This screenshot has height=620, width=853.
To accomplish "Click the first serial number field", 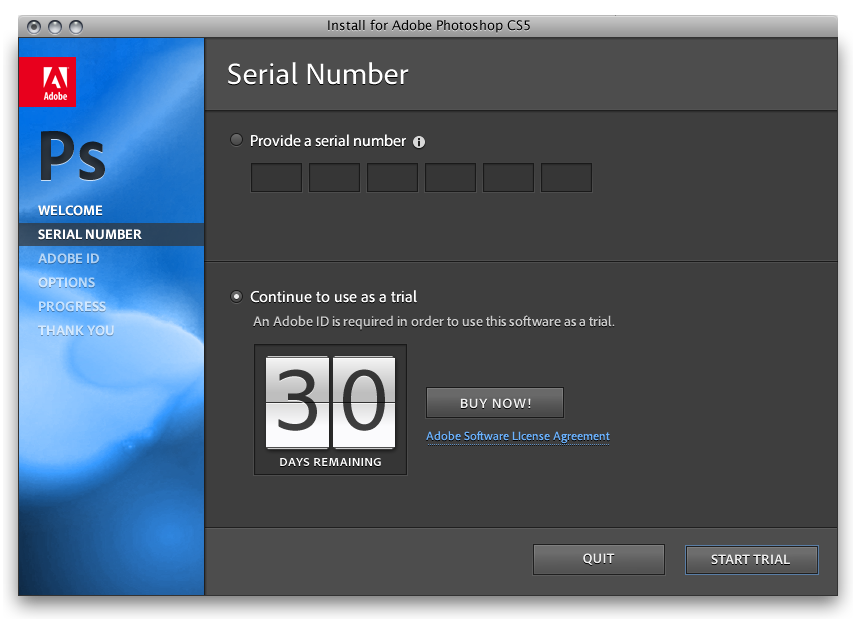I will [276, 177].
